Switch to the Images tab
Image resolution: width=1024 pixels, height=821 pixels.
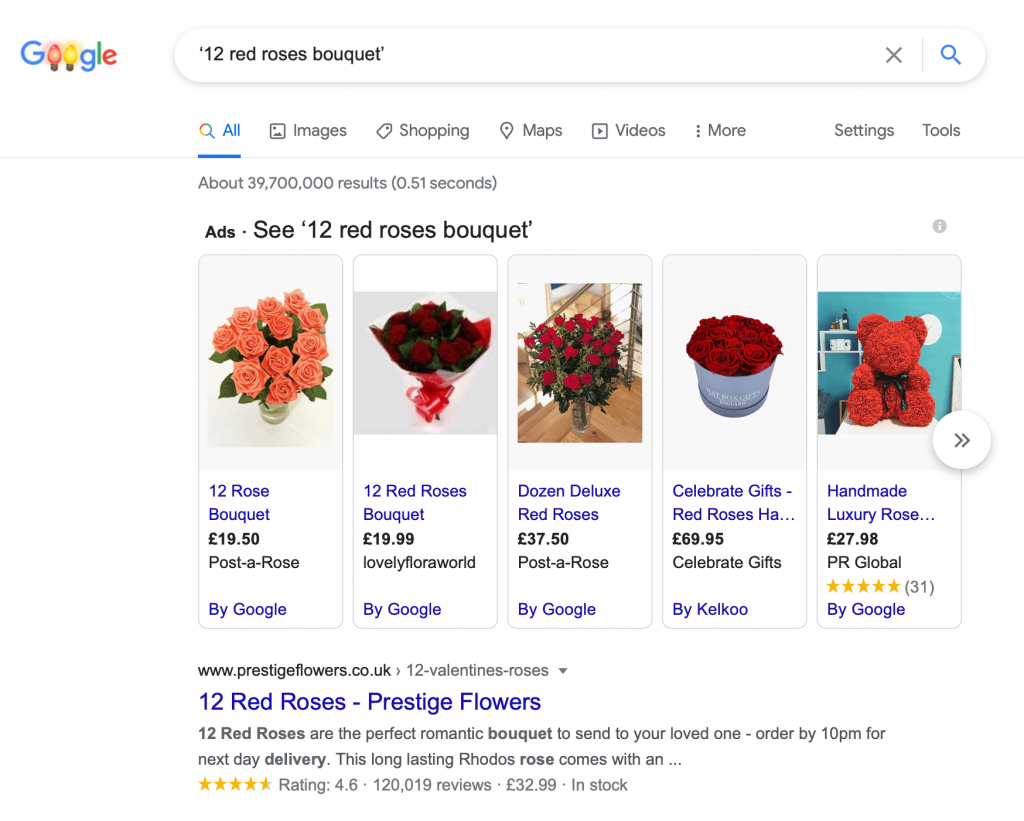308,131
